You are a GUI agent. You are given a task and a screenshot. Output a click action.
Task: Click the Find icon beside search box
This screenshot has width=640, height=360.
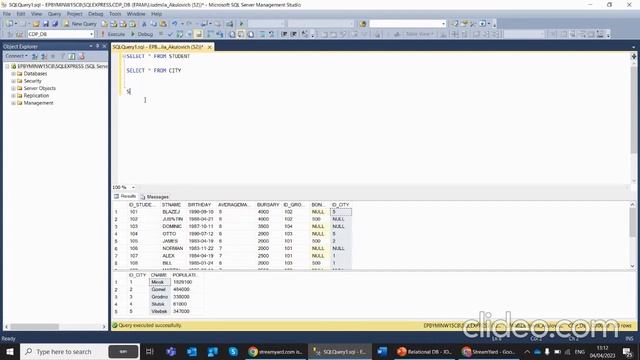(363, 24)
